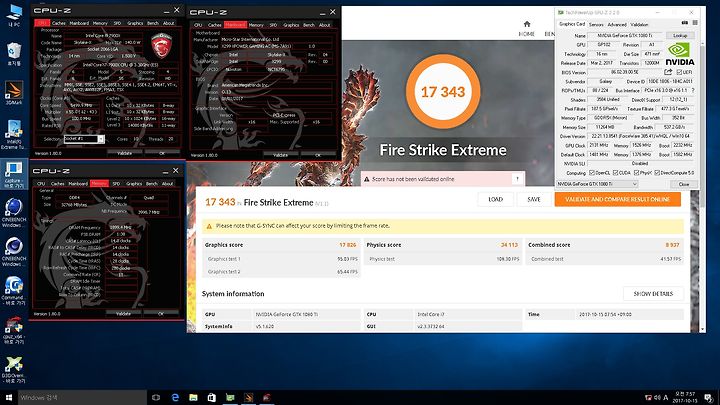The height and width of the screenshot is (405, 720).
Task: Click Validate in the CPU-Z Memory window
Action: (123, 314)
